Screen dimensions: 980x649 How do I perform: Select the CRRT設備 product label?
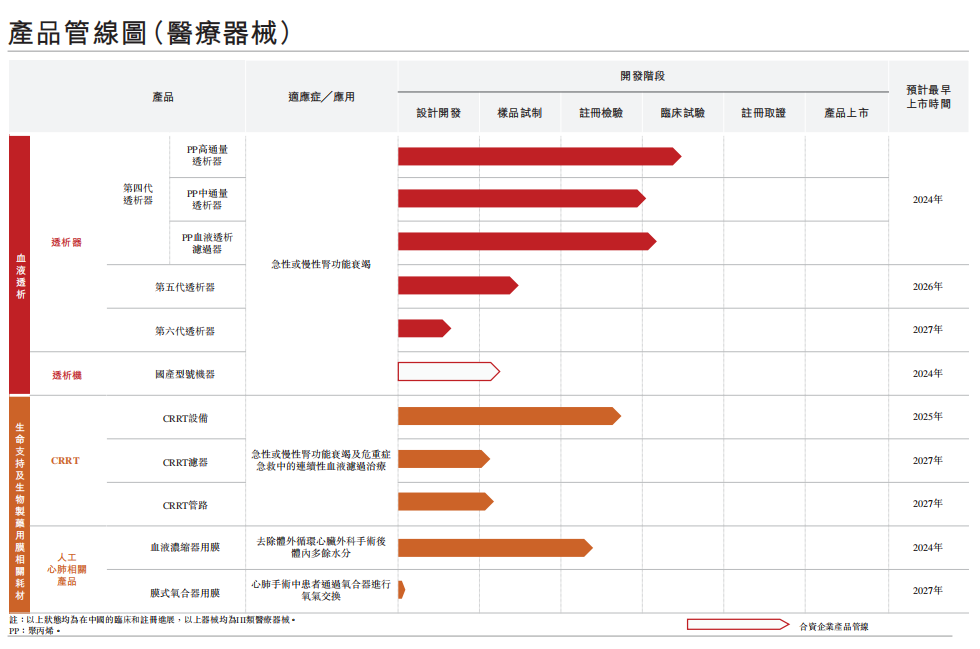pos(185,418)
